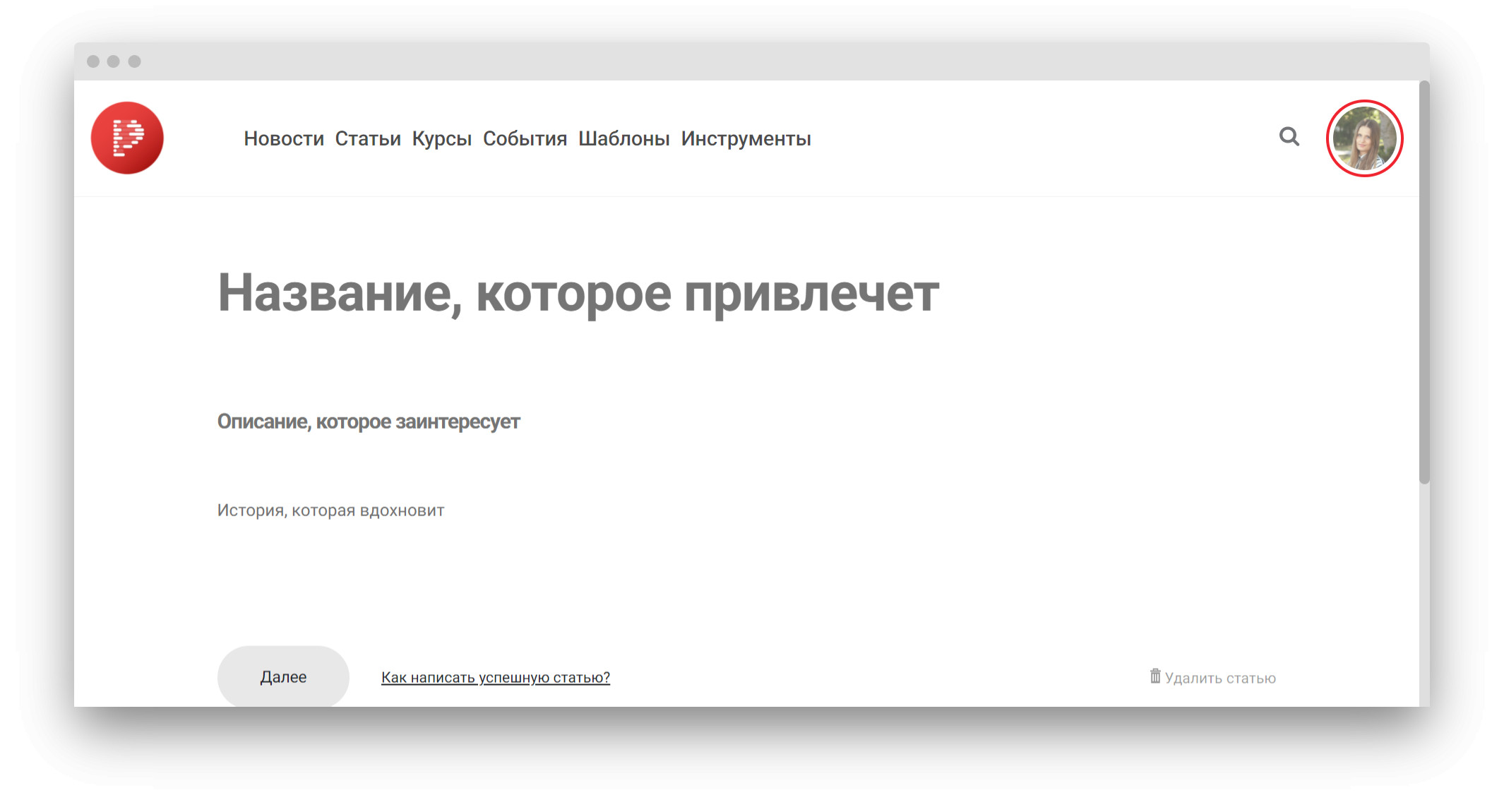
Task: Click the third gray window dot
Action: (134, 61)
